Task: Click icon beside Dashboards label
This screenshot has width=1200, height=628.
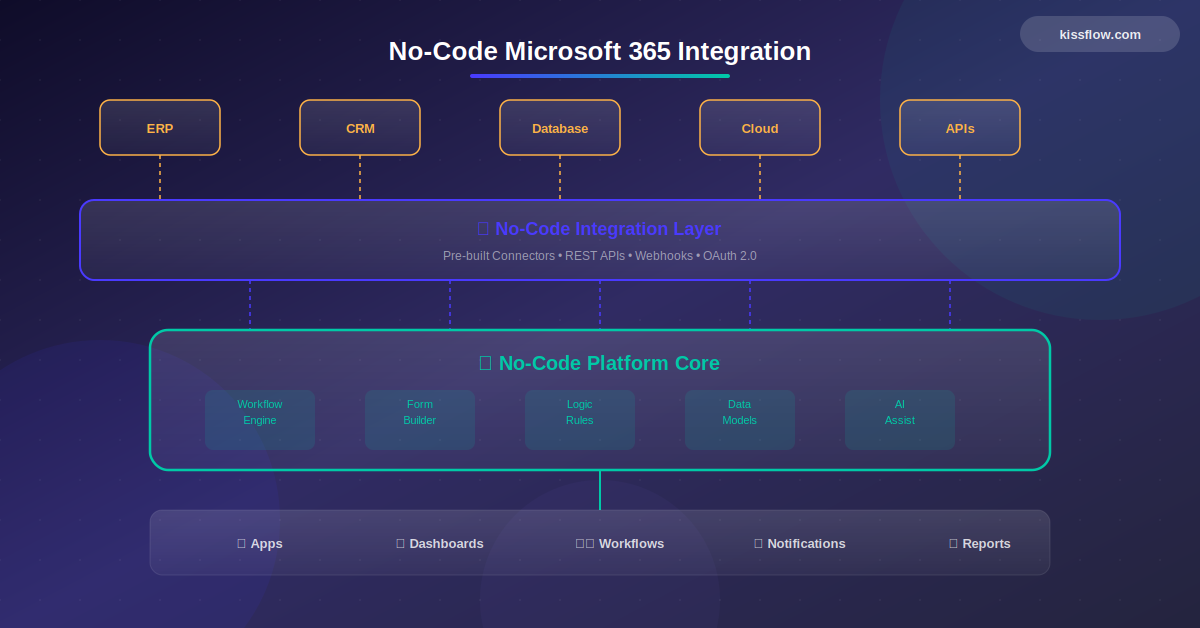Action: 400,544
